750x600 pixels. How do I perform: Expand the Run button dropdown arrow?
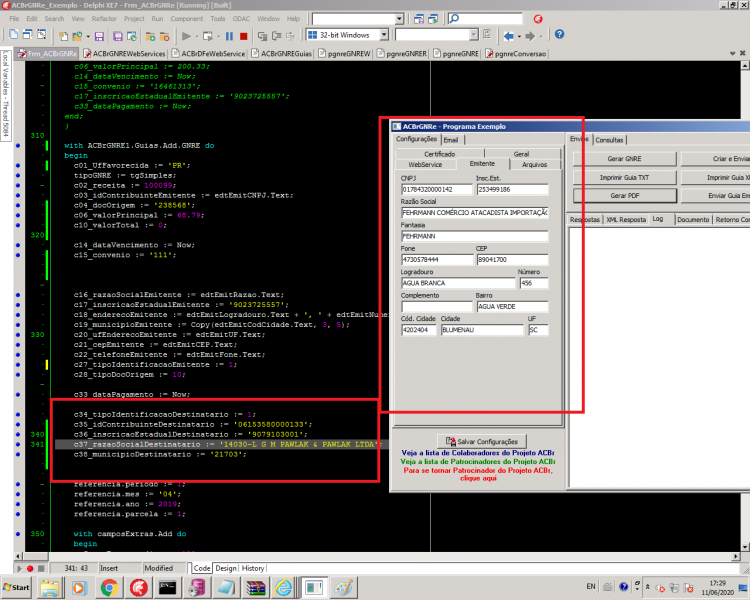(197, 36)
